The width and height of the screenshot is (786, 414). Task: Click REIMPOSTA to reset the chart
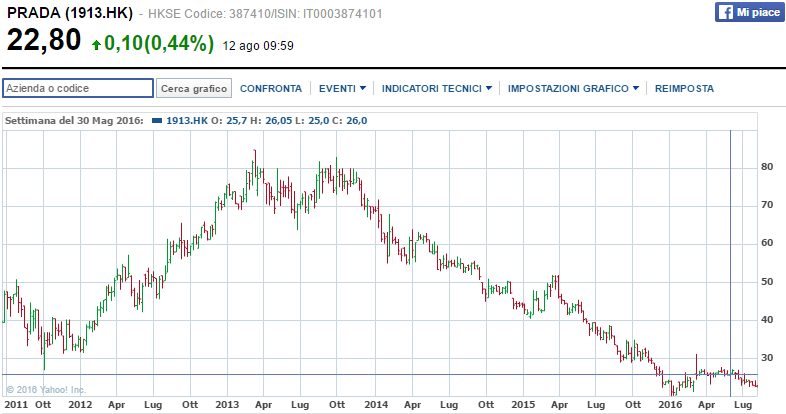tap(684, 88)
